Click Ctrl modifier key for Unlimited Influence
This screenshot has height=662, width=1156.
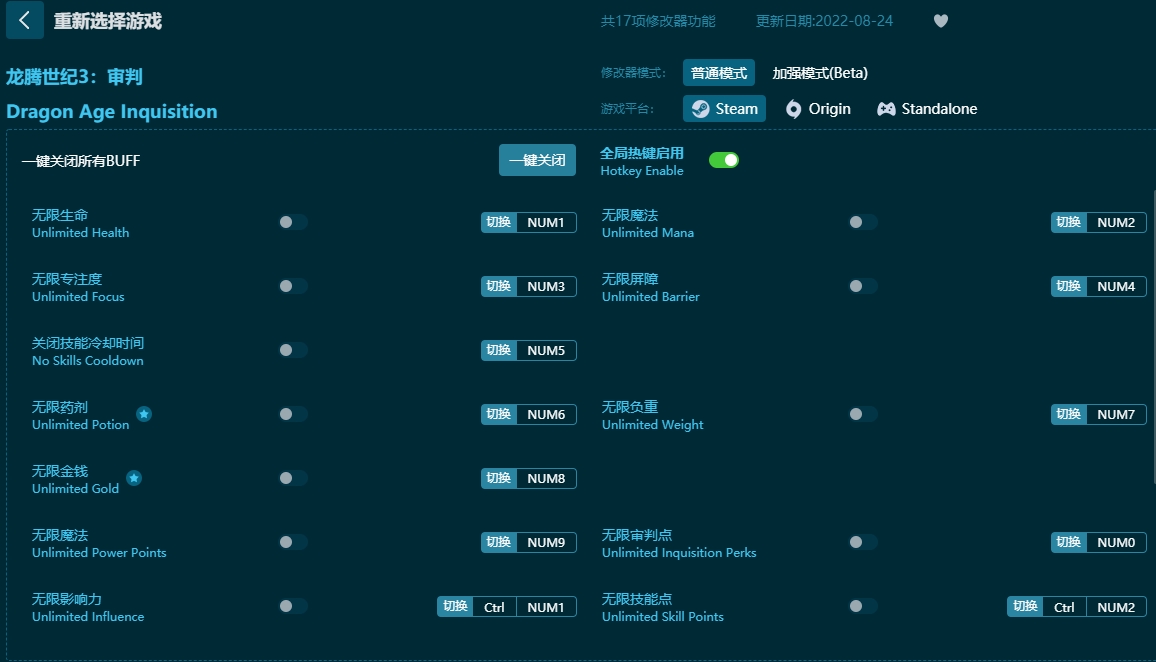click(x=494, y=606)
